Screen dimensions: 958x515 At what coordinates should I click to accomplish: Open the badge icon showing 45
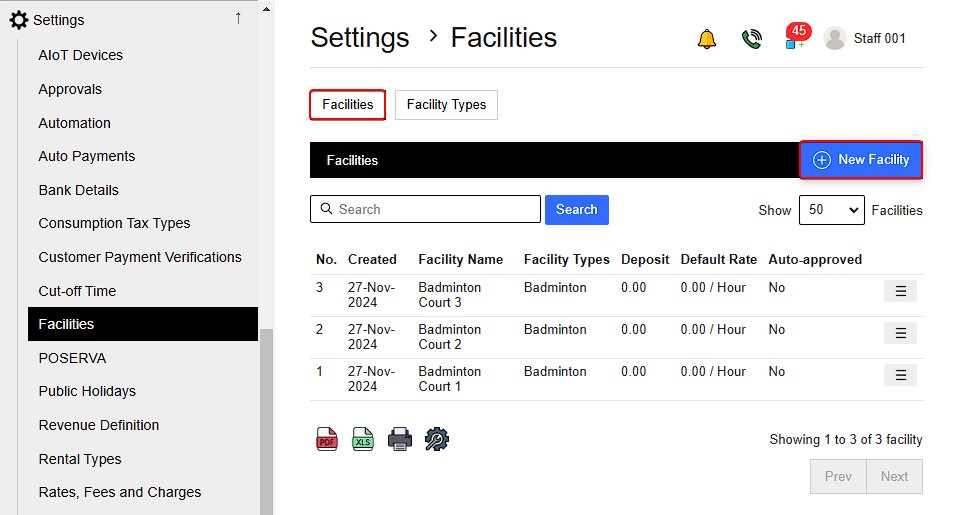[796, 38]
